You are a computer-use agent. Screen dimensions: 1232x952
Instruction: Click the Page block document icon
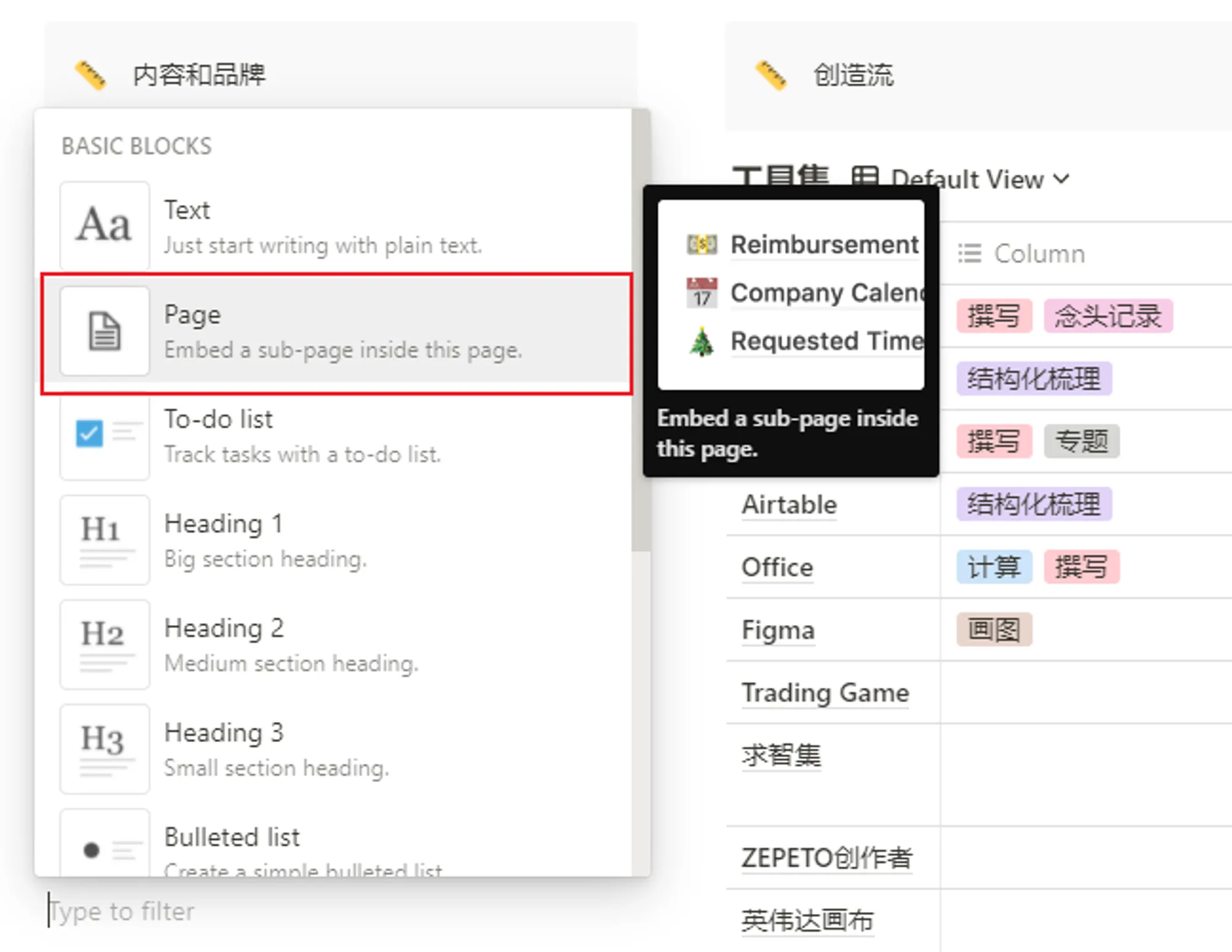[105, 331]
